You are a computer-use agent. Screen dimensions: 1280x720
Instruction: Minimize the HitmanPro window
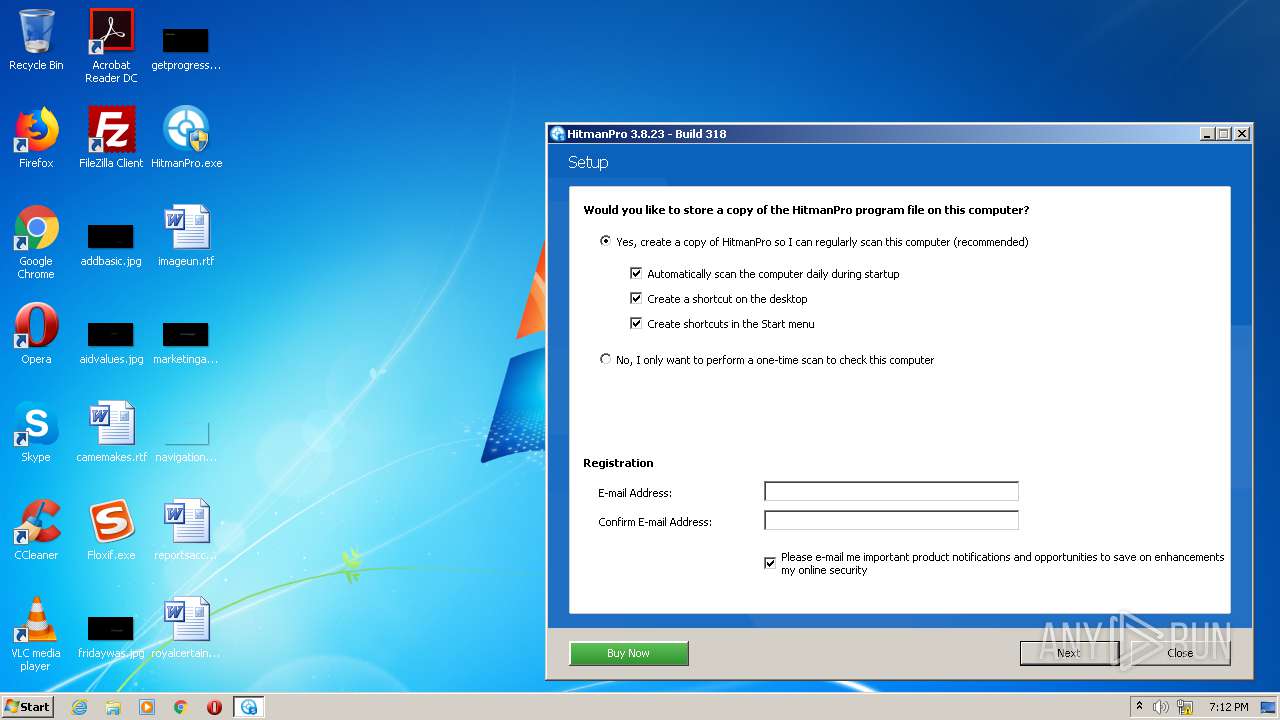1207,133
